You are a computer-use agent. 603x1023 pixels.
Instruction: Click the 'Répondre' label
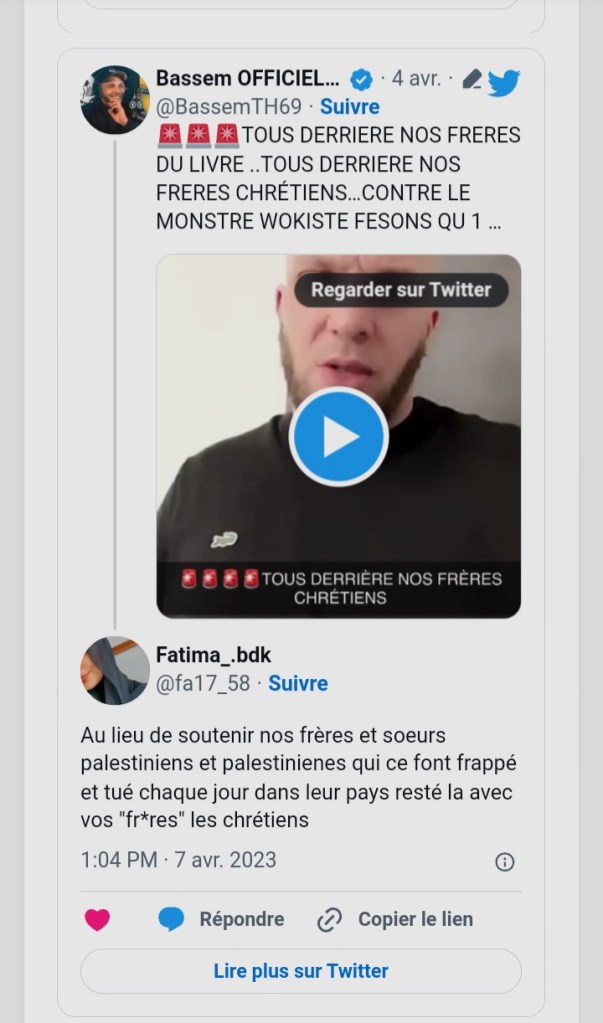click(241, 919)
